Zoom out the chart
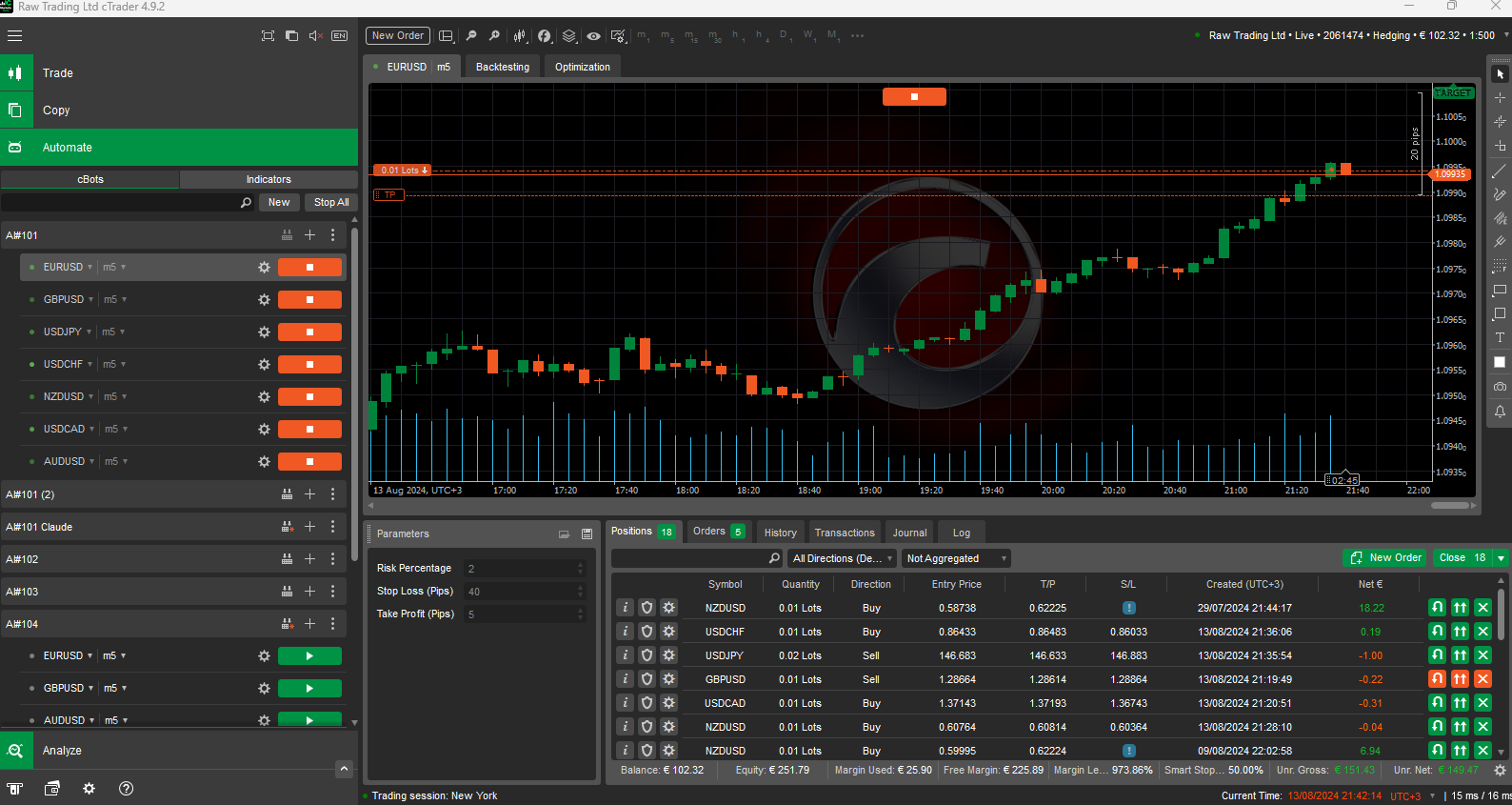 [470, 36]
